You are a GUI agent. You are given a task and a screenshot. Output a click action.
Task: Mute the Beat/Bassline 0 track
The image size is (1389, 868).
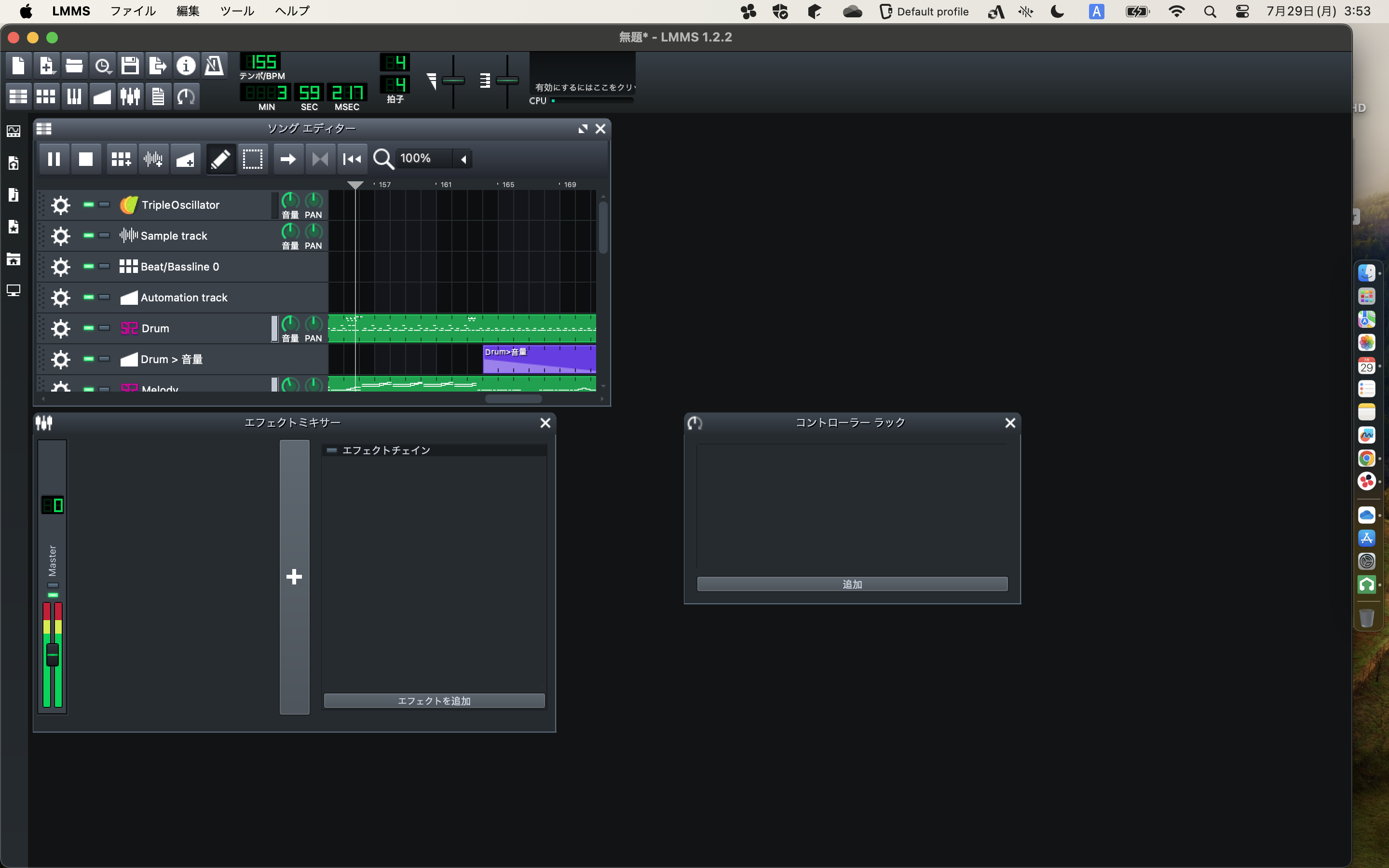[x=88, y=266]
